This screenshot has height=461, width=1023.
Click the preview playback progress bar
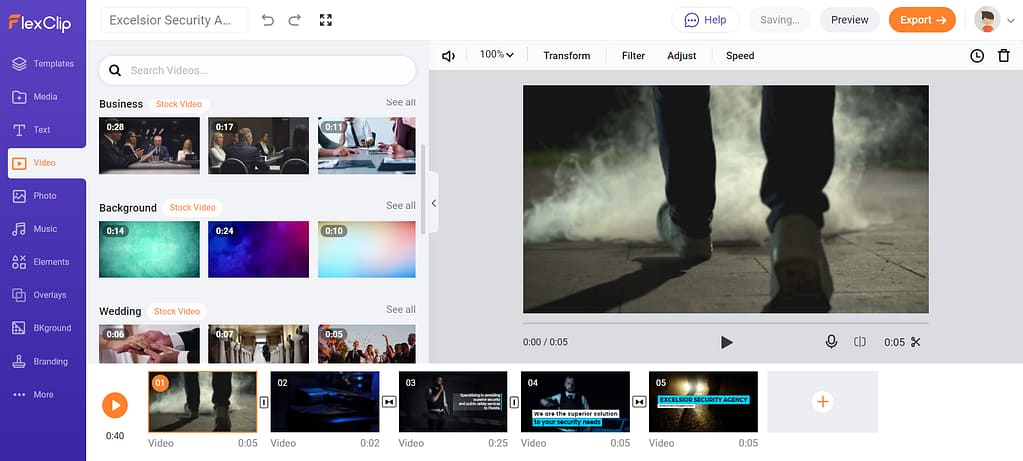click(x=725, y=324)
